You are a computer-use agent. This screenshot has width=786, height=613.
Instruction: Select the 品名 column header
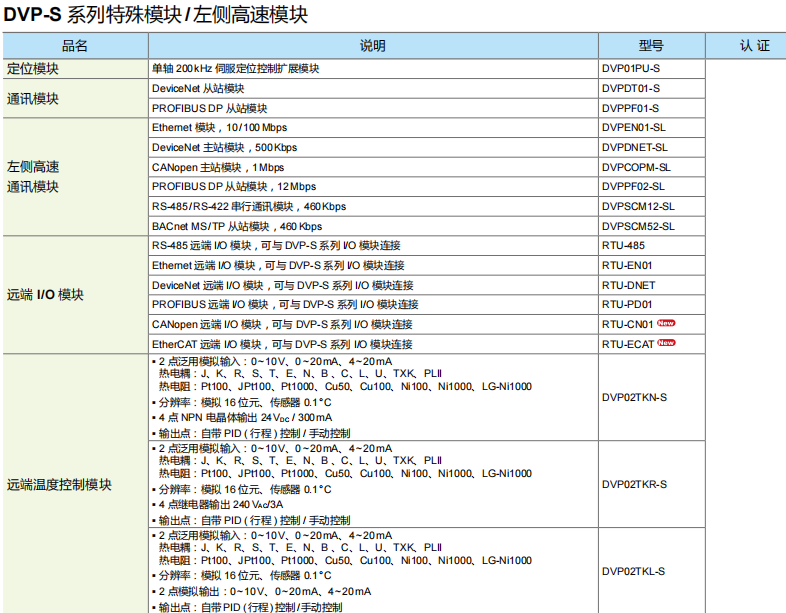(75, 46)
